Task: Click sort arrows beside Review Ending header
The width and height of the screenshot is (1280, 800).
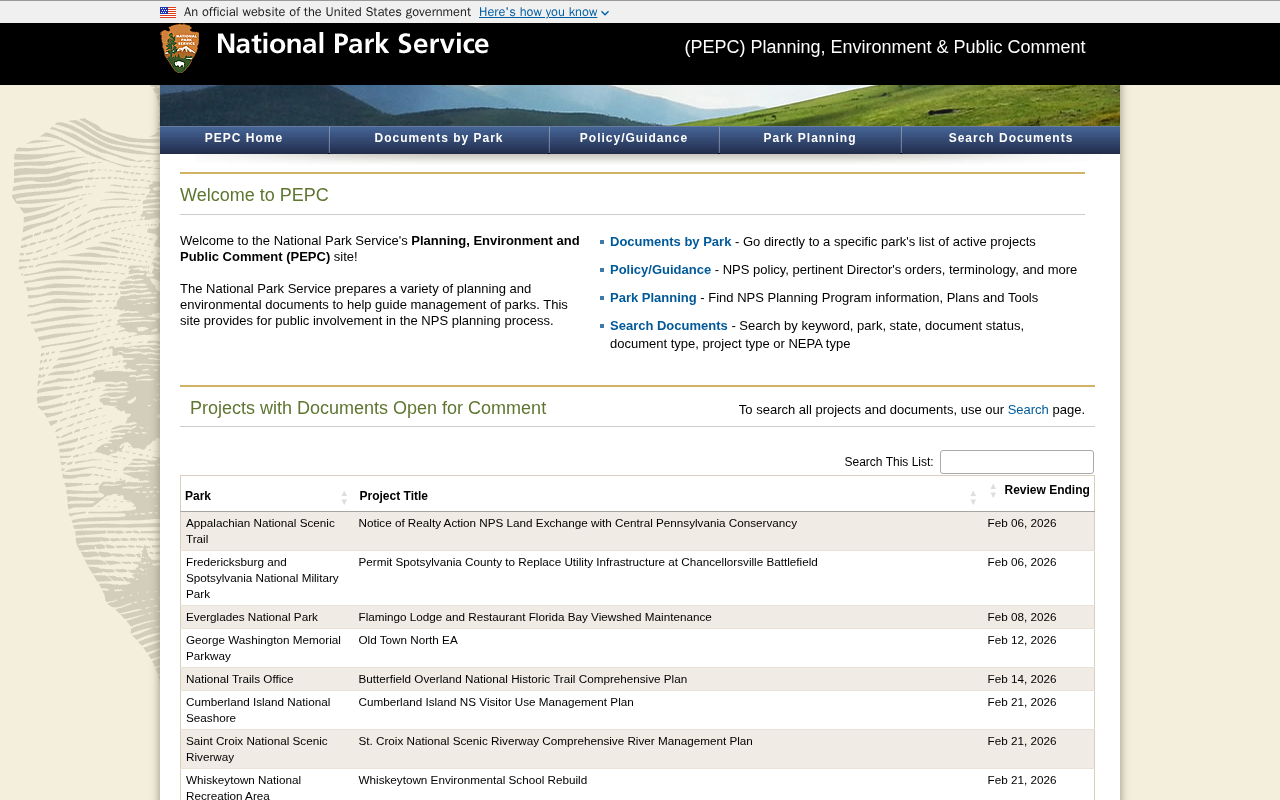Action: coord(993,491)
